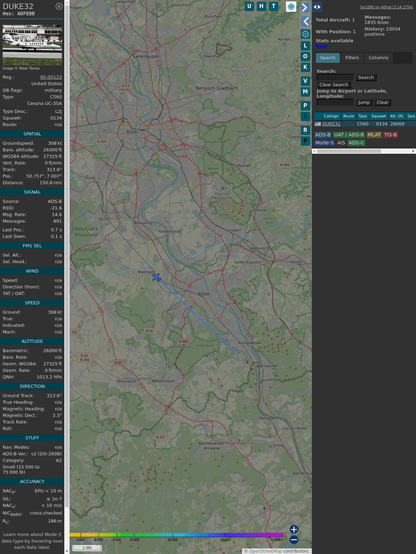Image resolution: width=416 pixels, height=554 pixels.
Task: Toggle the L labels button
Action: (305, 46)
